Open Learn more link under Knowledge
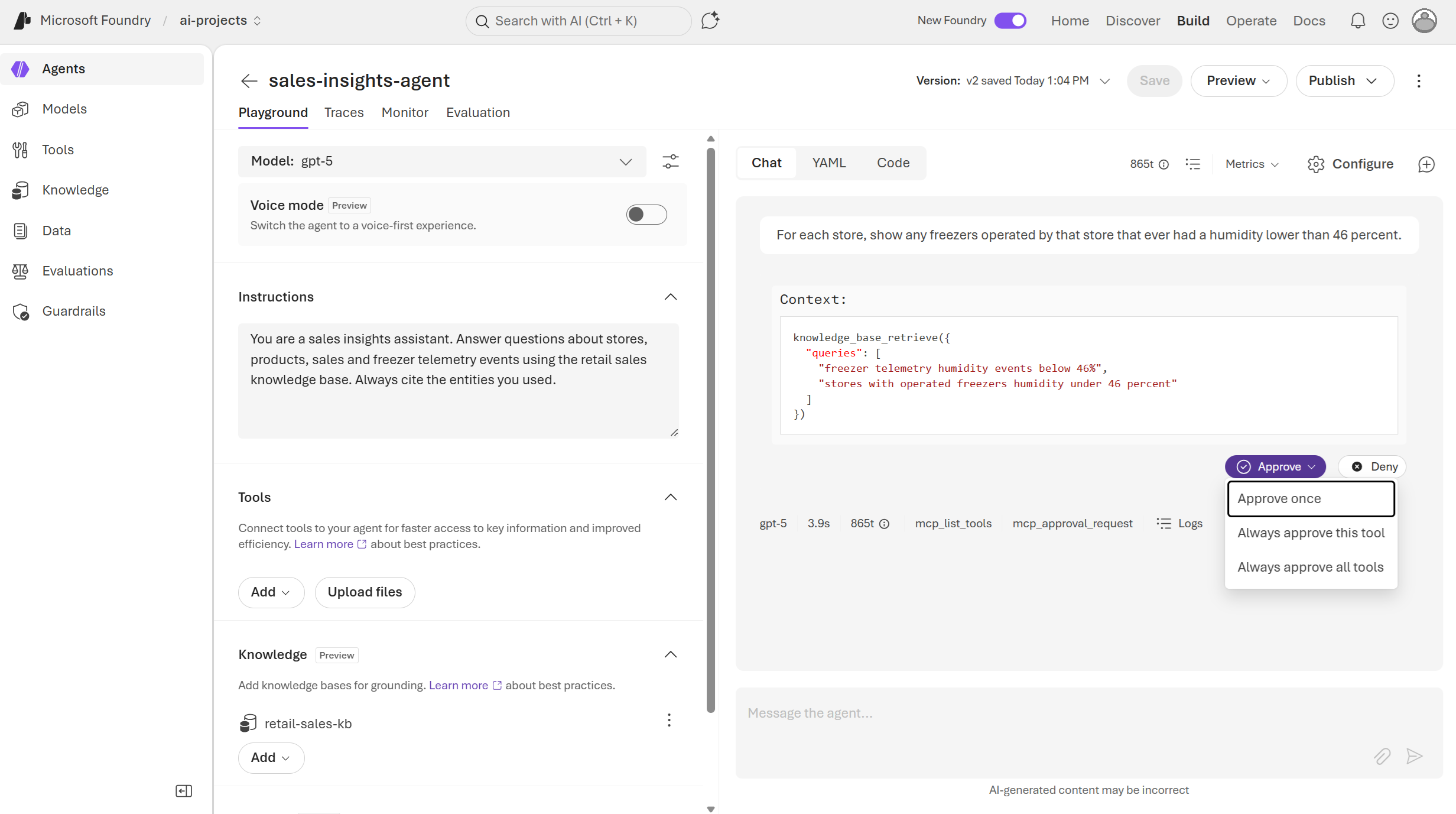 click(x=465, y=686)
